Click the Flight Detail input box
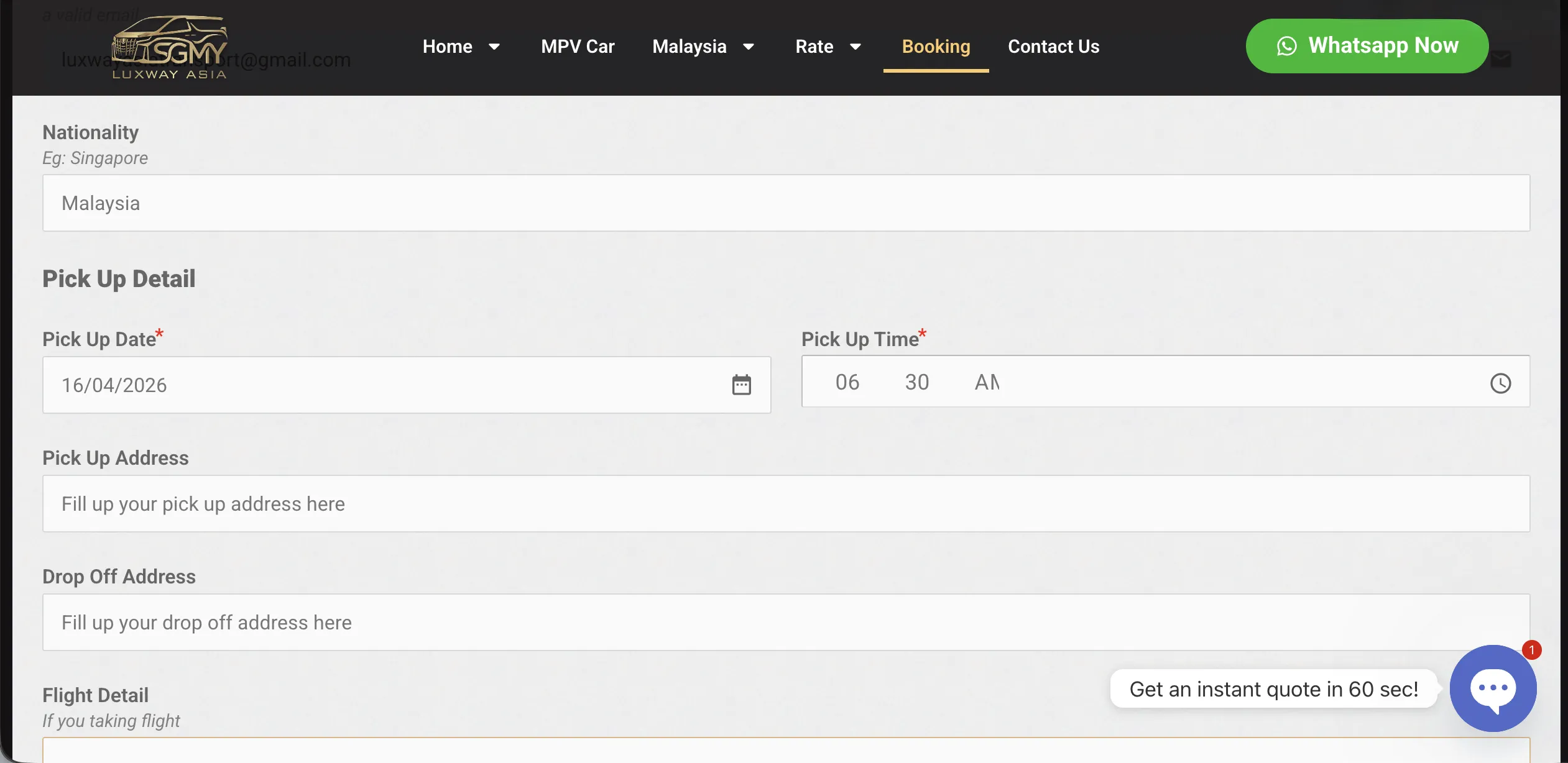Screen dimensions: 1568x763 [x=786, y=750]
